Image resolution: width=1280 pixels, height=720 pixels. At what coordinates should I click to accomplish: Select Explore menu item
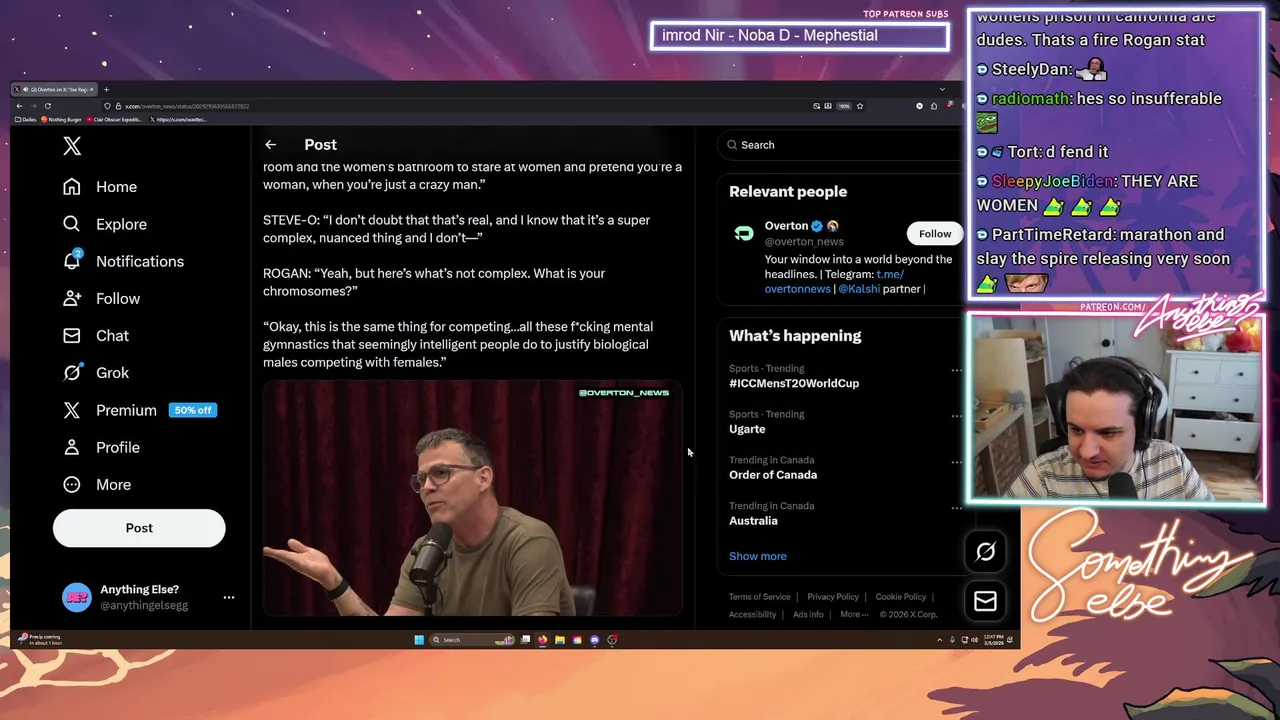[121, 224]
